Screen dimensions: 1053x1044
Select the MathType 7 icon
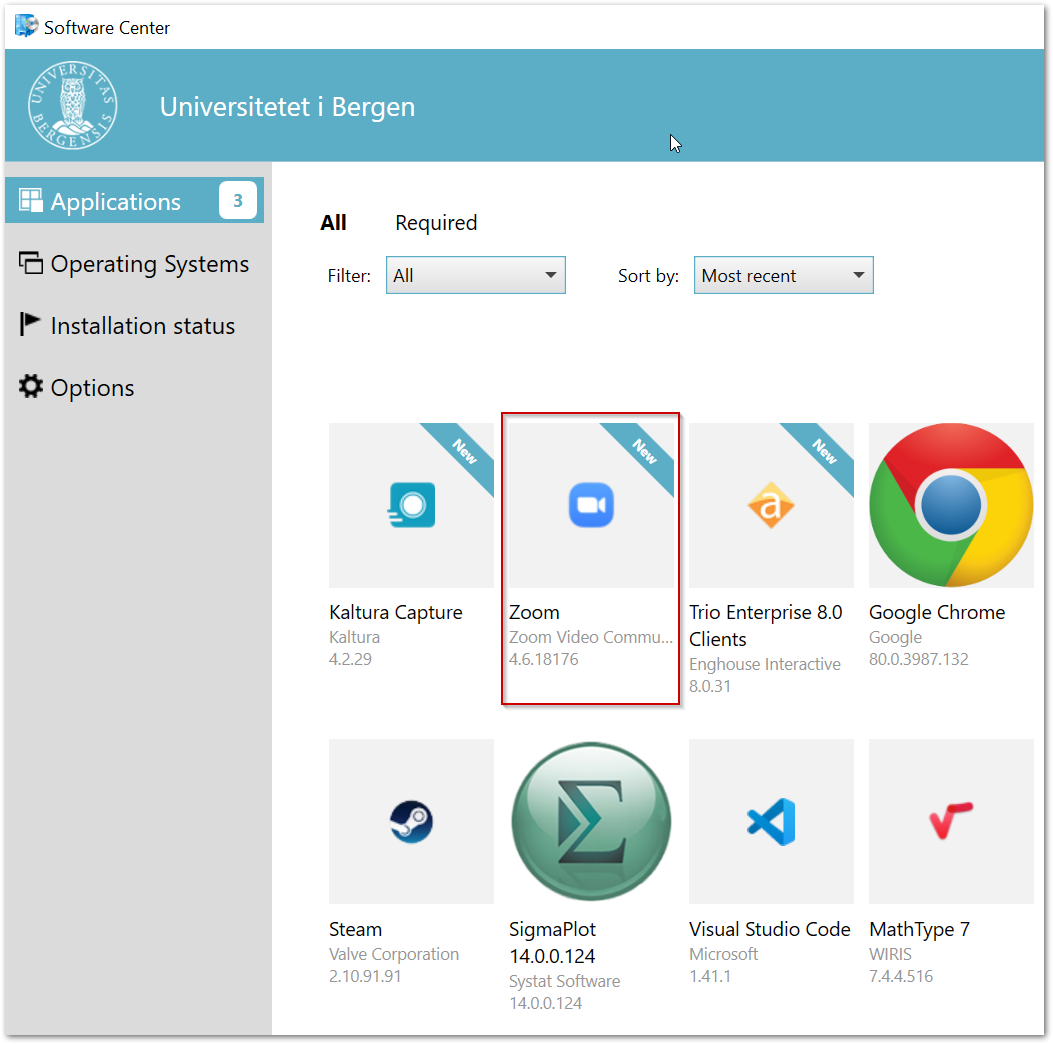pyautogui.click(x=951, y=822)
